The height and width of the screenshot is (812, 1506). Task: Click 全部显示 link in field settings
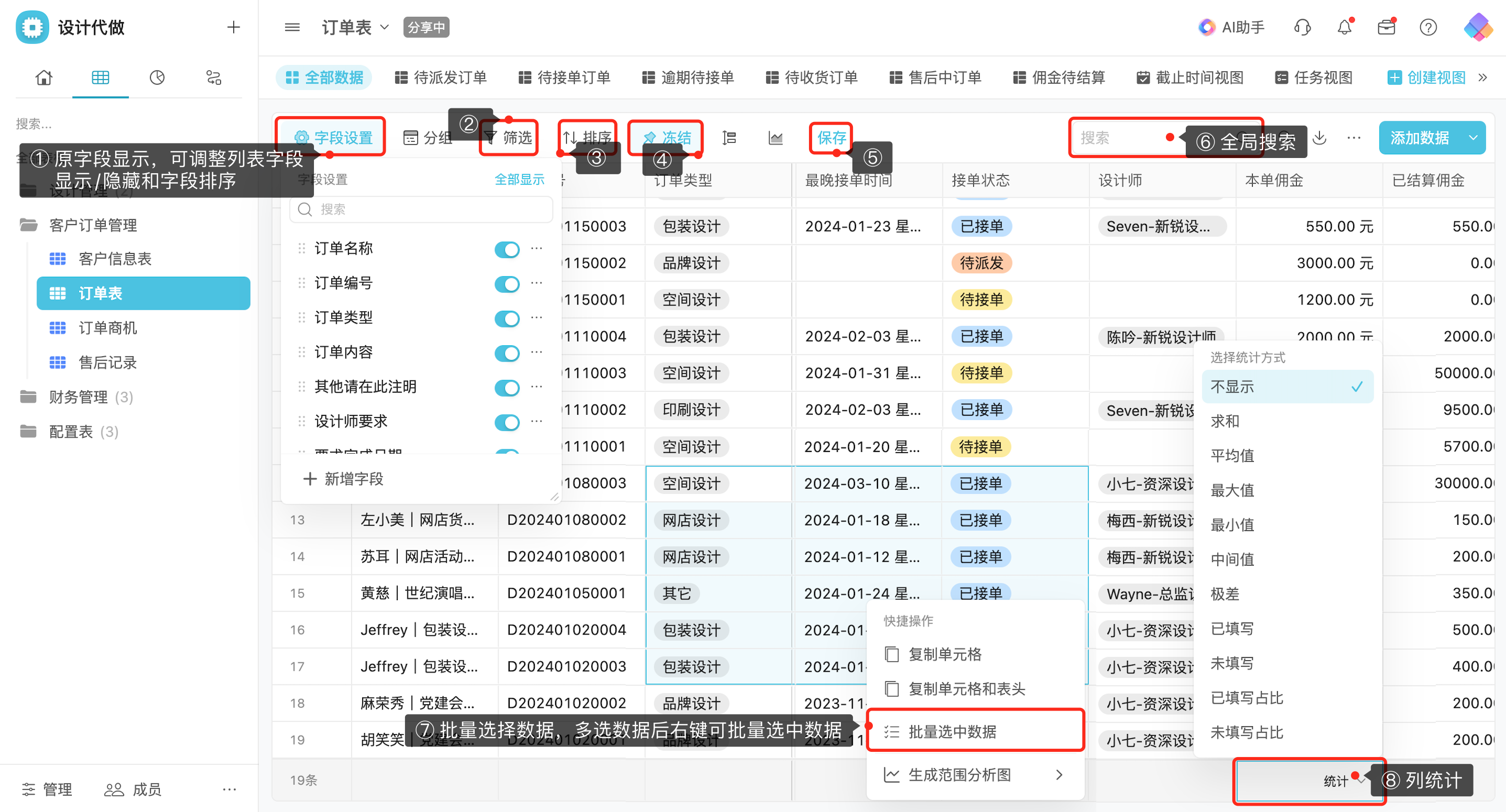coord(519,179)
